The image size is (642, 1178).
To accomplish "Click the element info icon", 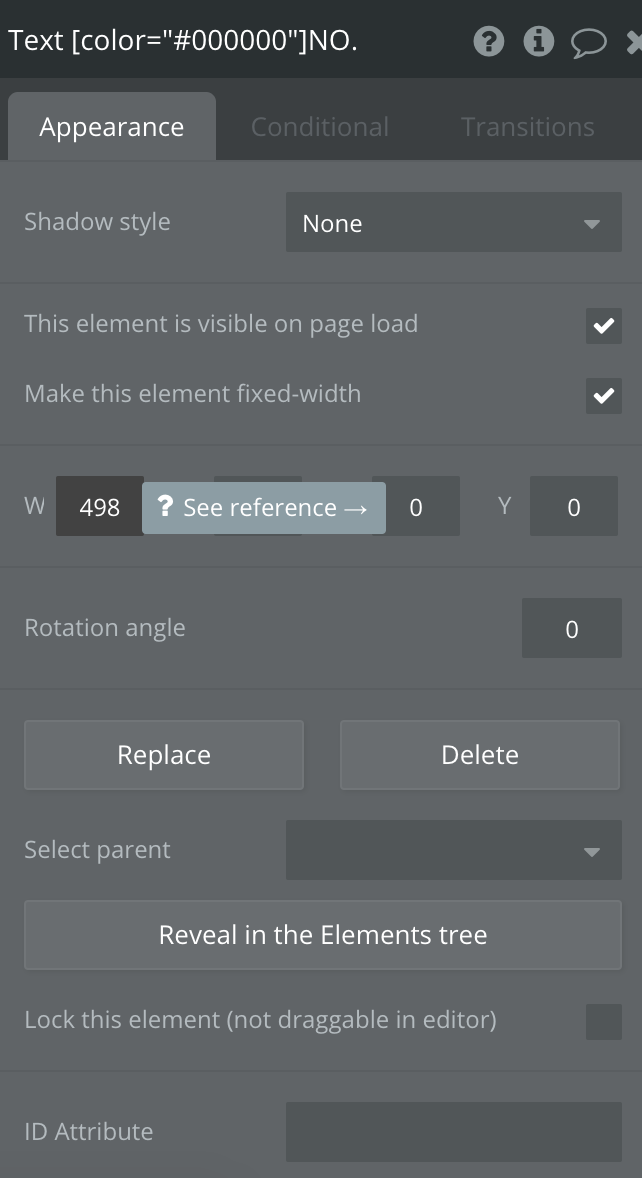I will [x=538, y=42].
